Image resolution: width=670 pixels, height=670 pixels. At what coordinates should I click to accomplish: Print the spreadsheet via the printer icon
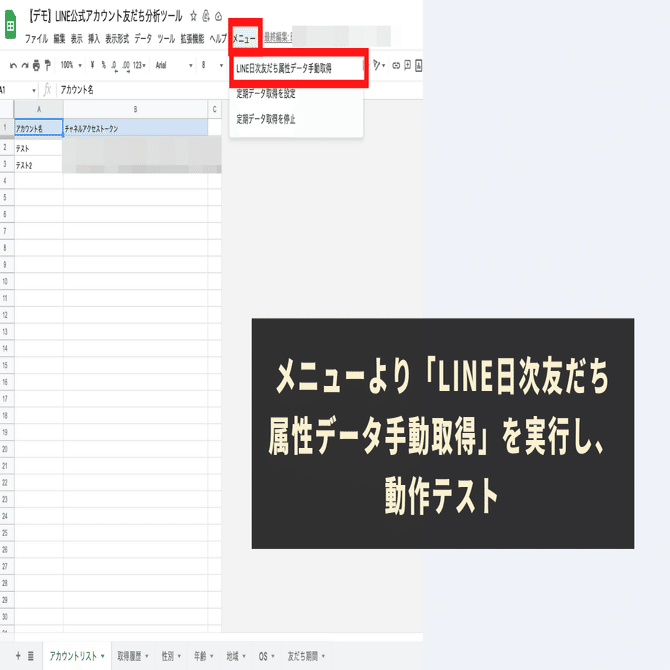tap(36, 65)
